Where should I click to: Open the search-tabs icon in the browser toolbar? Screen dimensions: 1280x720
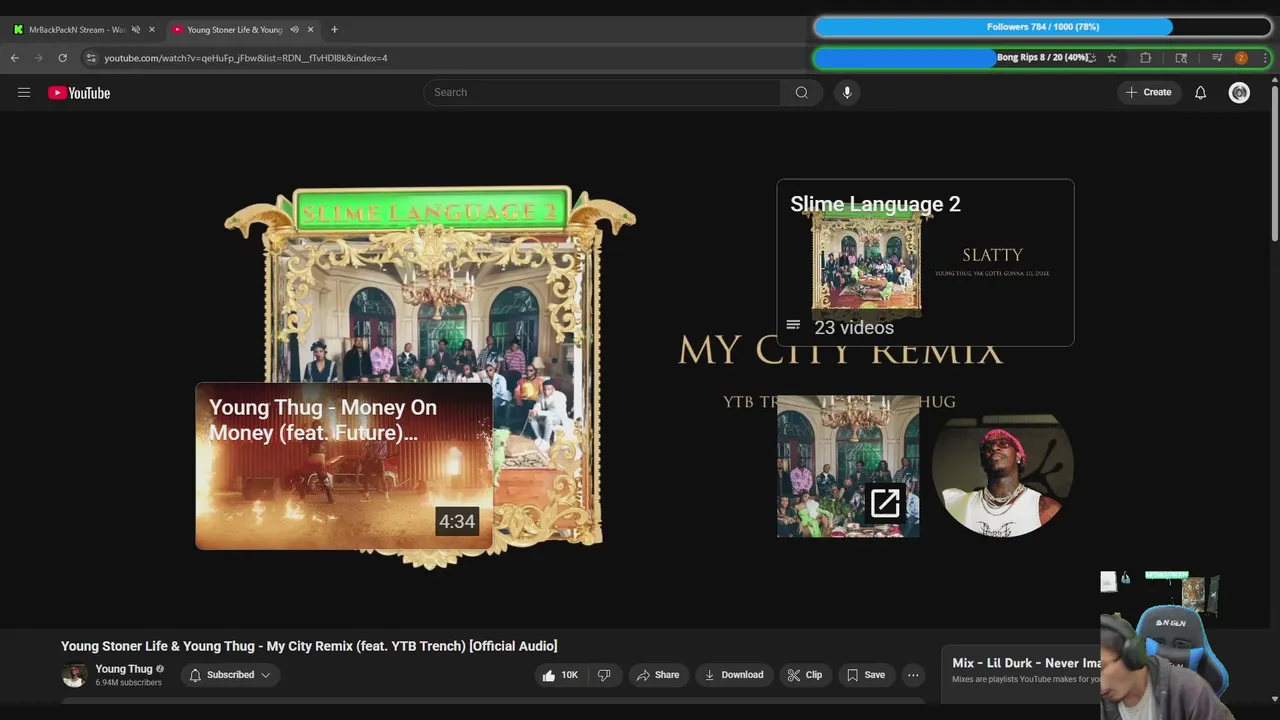(x=1181, y=58)
